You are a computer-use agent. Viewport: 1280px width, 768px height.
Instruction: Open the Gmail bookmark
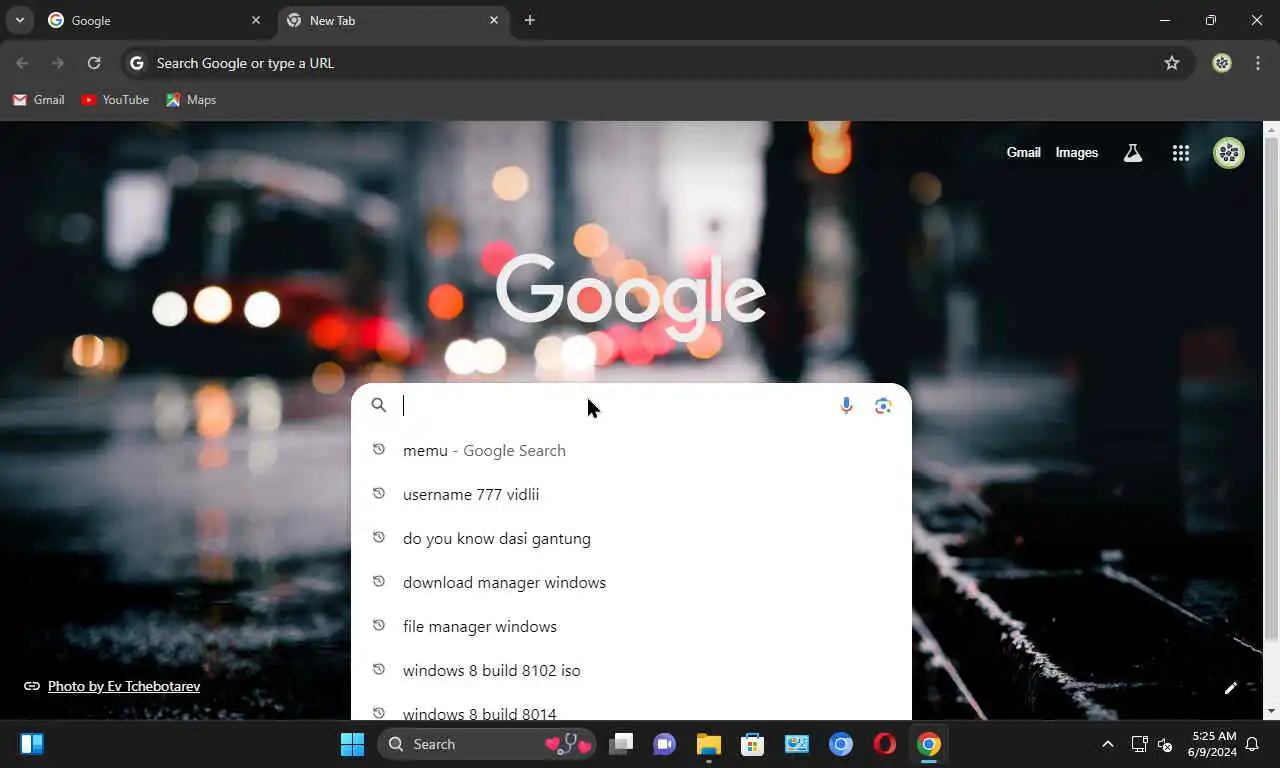point(39,100)
